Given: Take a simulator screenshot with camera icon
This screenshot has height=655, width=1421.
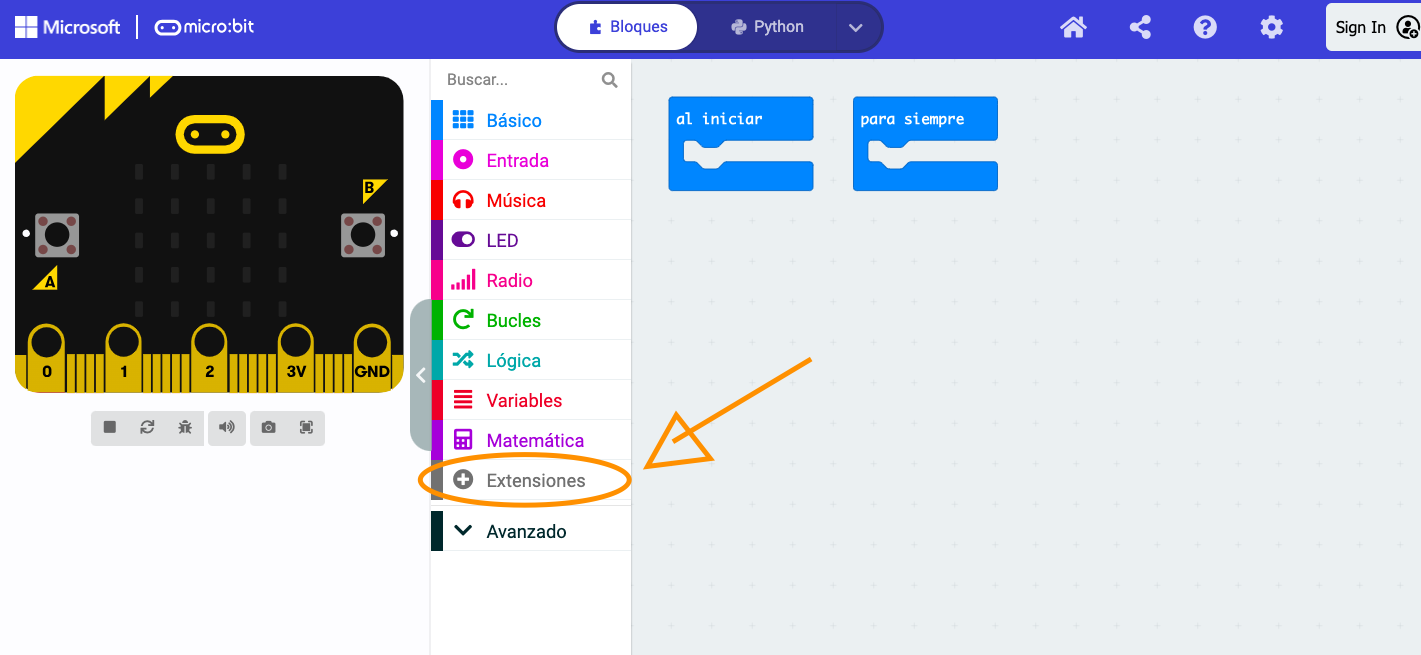Looking at the screenshot, I should 268,427.
